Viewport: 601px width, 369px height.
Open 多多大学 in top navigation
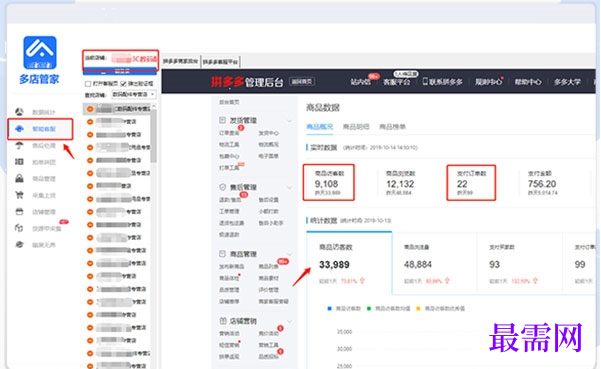[567, 82]
